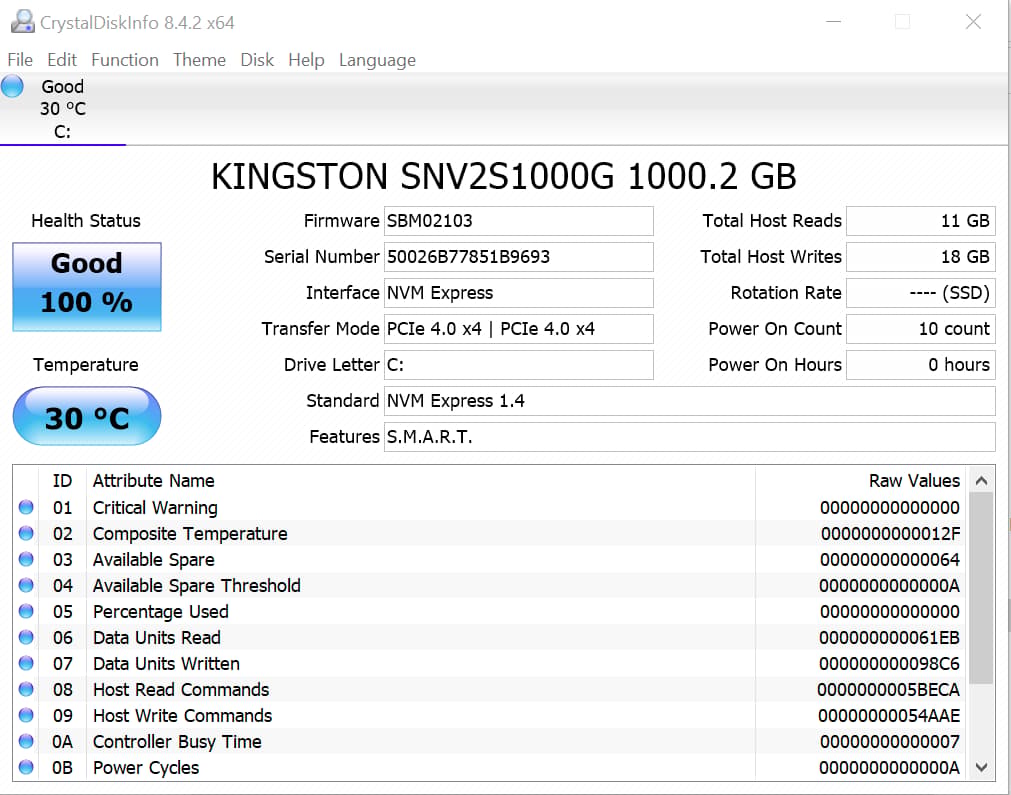Open the Theme menu
This screenshot has width=1011, height=795.
[199, 60]
